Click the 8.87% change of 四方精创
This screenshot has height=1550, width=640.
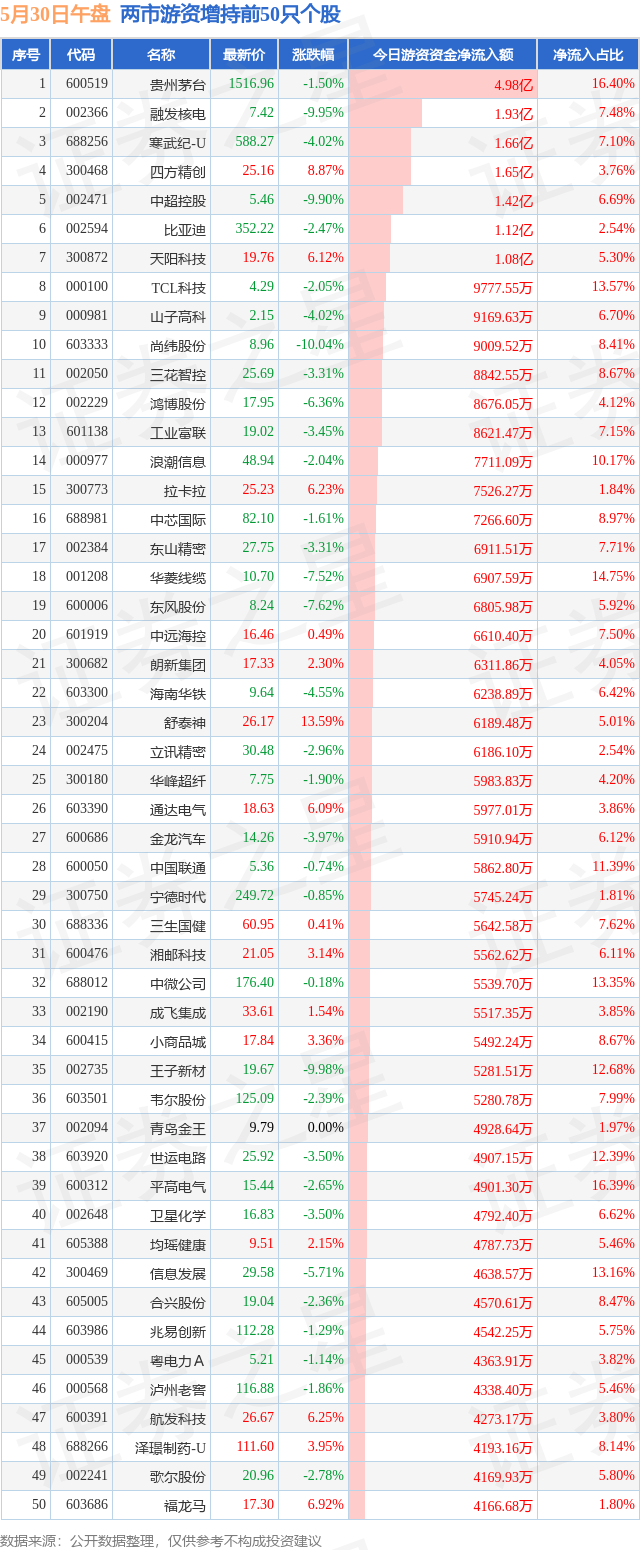[x=326, y=171]
